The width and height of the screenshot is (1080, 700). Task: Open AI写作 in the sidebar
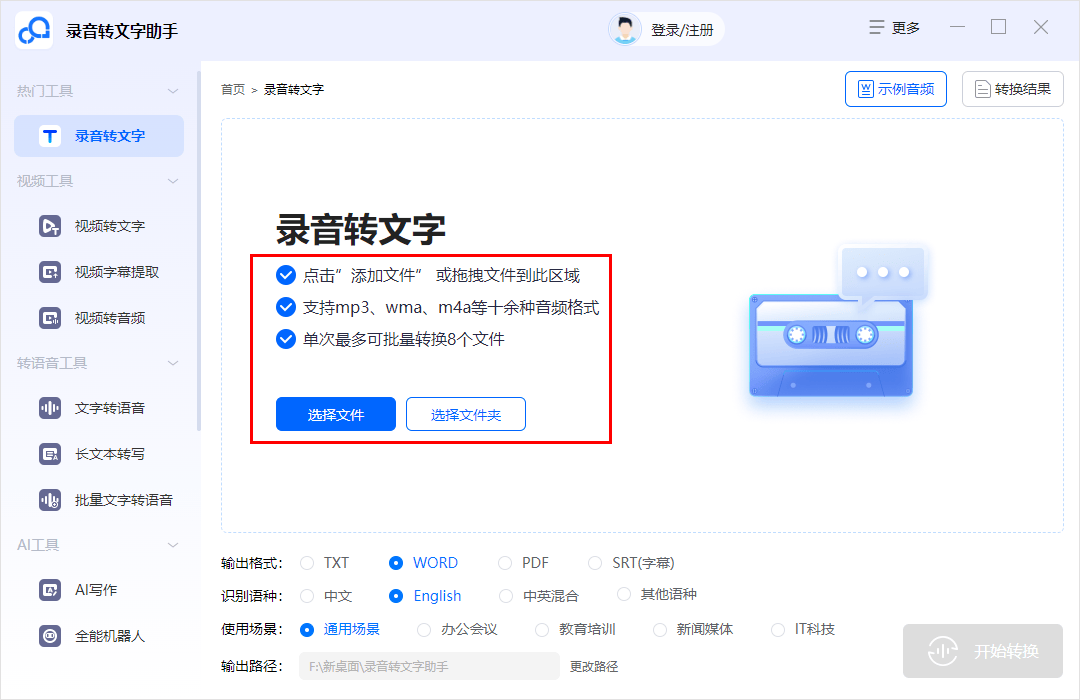tap(98, 590)
